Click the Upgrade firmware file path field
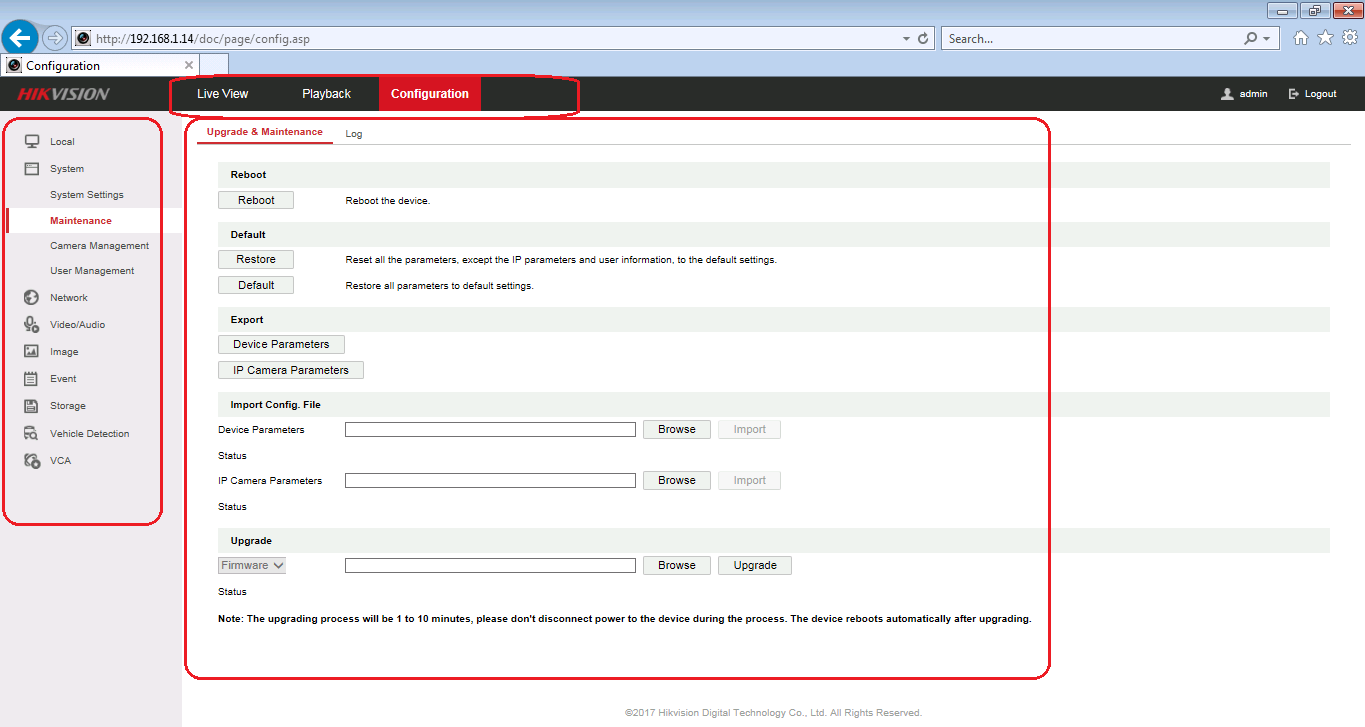The image size is (1365, 727). pos(490,566)
